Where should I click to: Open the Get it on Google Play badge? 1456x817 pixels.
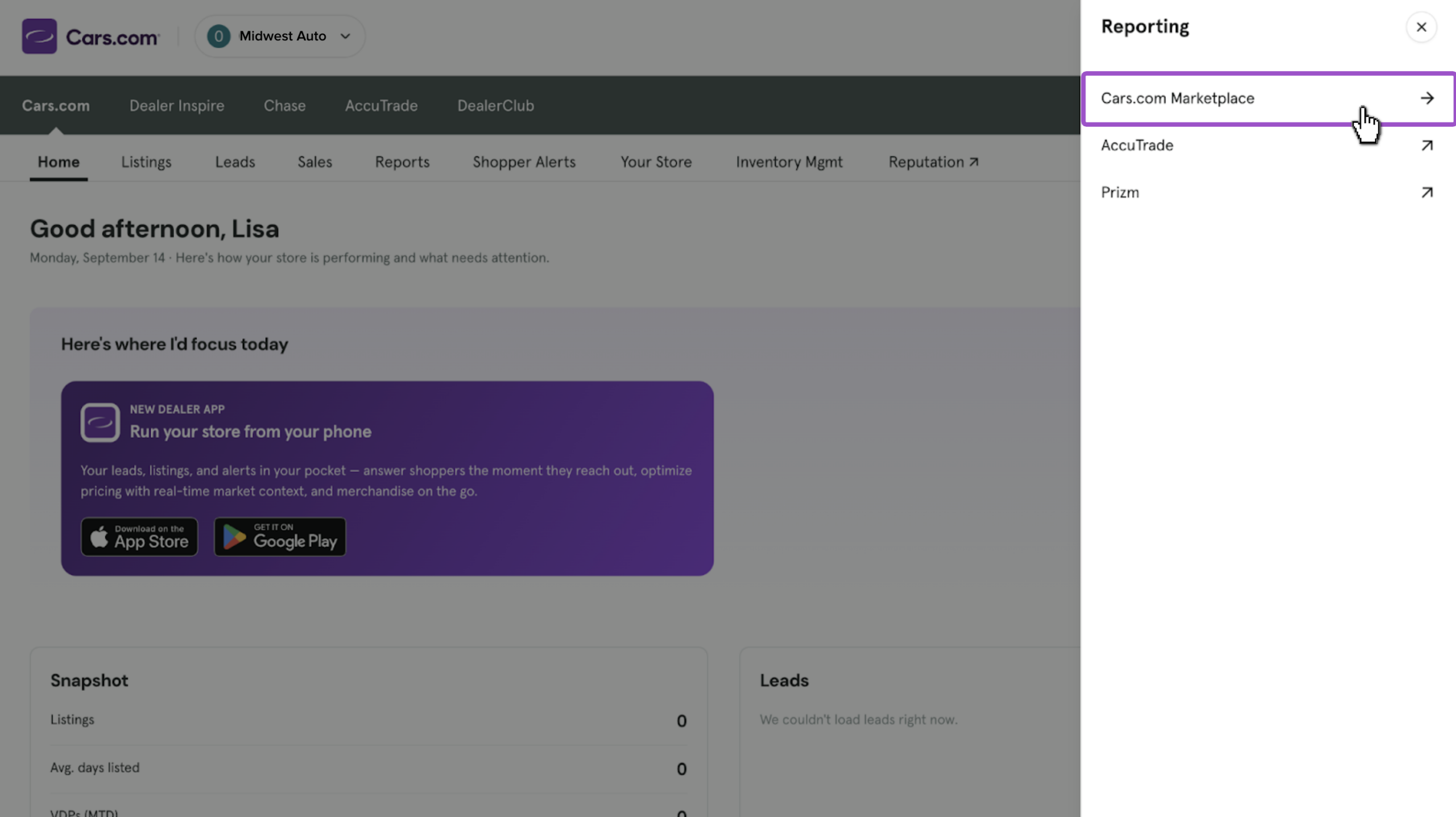click(x=280, y=537)
